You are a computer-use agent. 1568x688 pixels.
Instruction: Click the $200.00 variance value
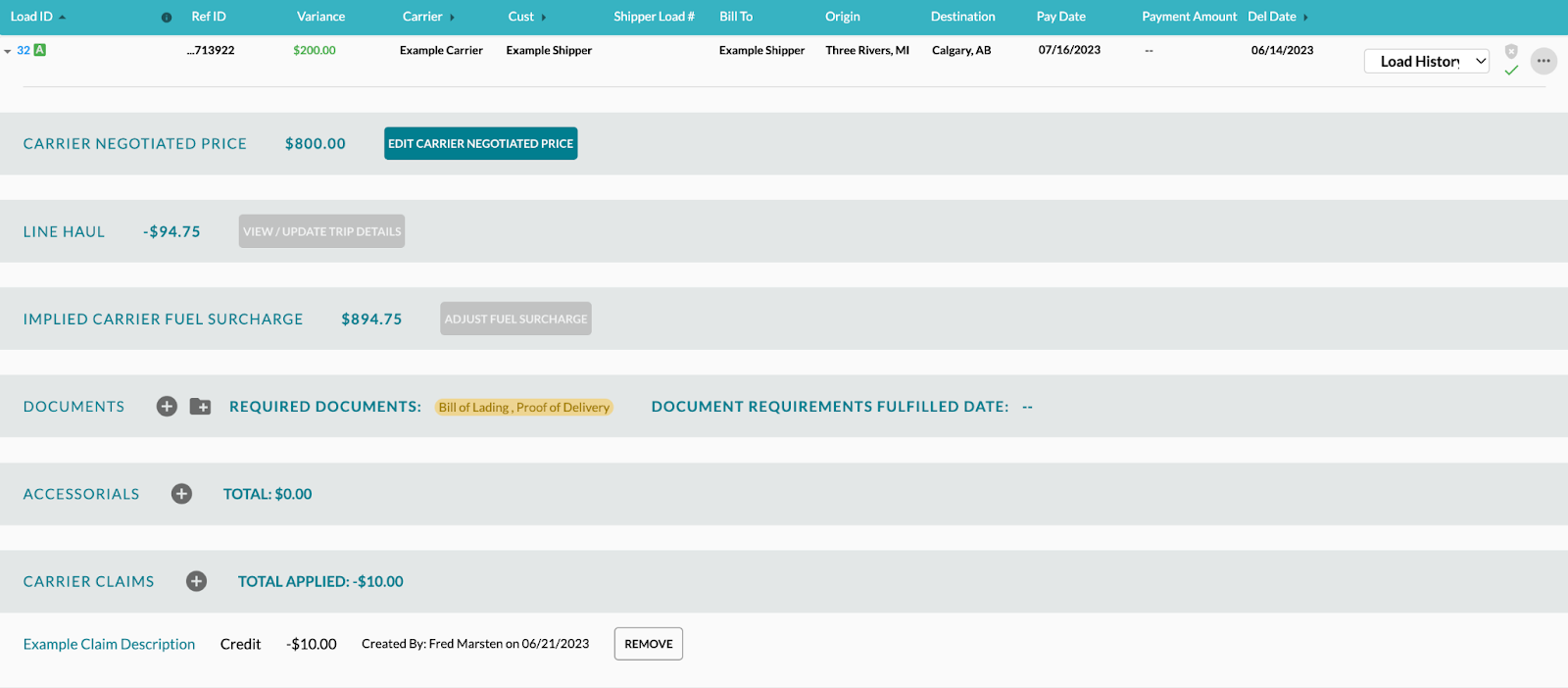(315, 50)
